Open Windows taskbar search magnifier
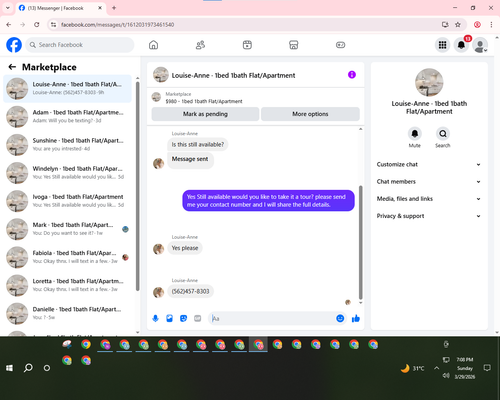This screenshot has height=400, width=500. click(x=28, y=368)
